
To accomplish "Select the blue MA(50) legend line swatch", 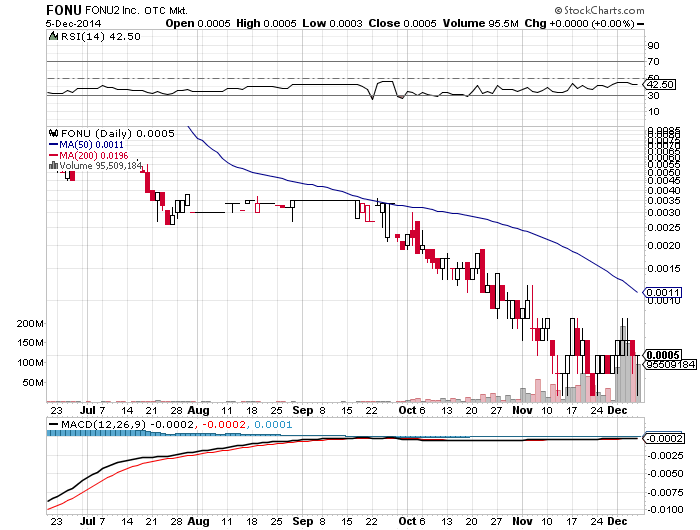I will (53, 145).
